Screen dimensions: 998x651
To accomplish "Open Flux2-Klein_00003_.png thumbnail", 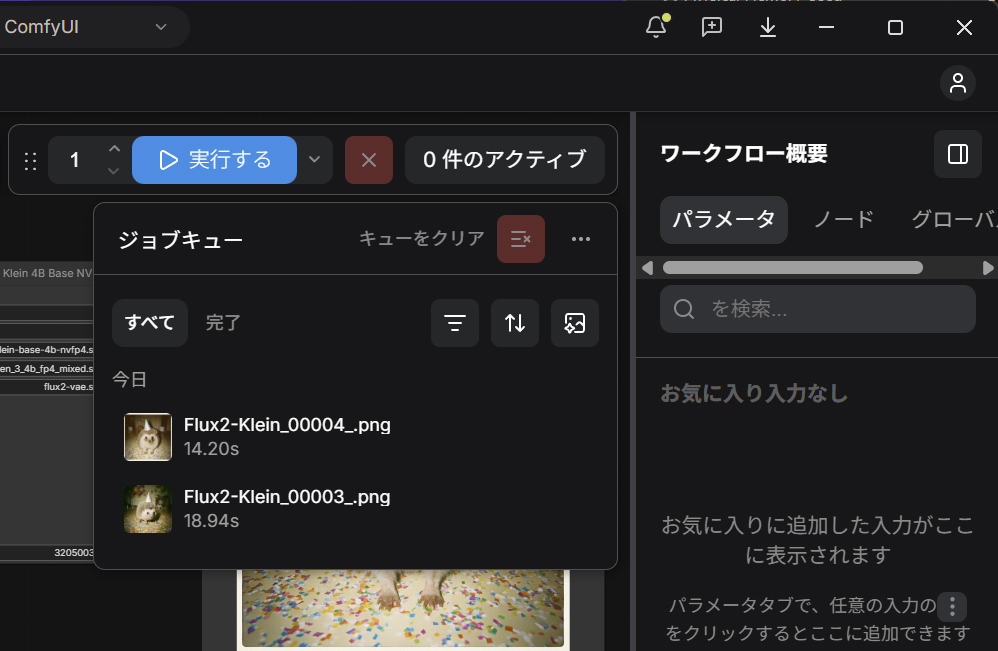I will (x=148, y=508).
